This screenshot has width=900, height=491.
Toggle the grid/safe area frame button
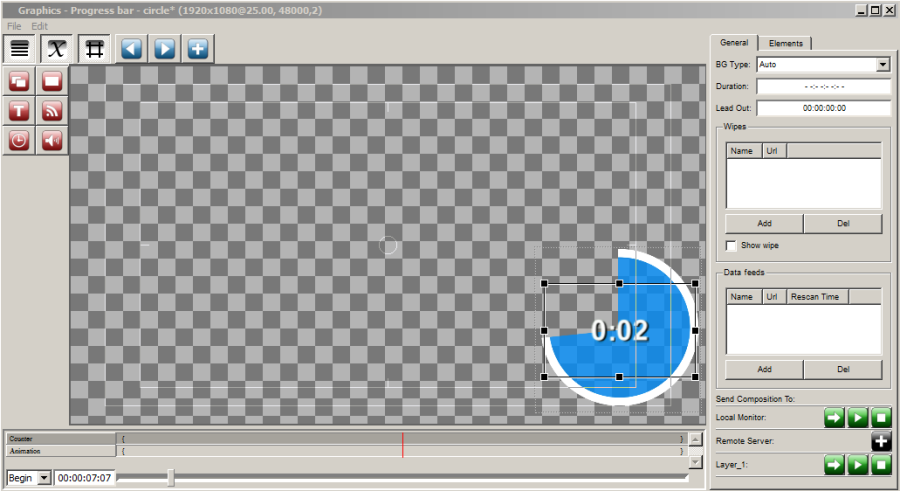tap(95, 49)
